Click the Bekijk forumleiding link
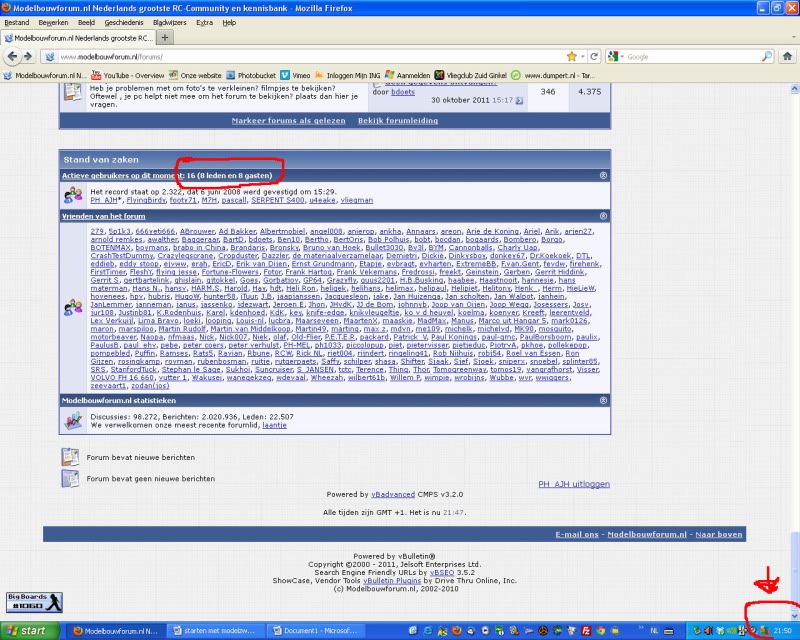 click(398, 120)
